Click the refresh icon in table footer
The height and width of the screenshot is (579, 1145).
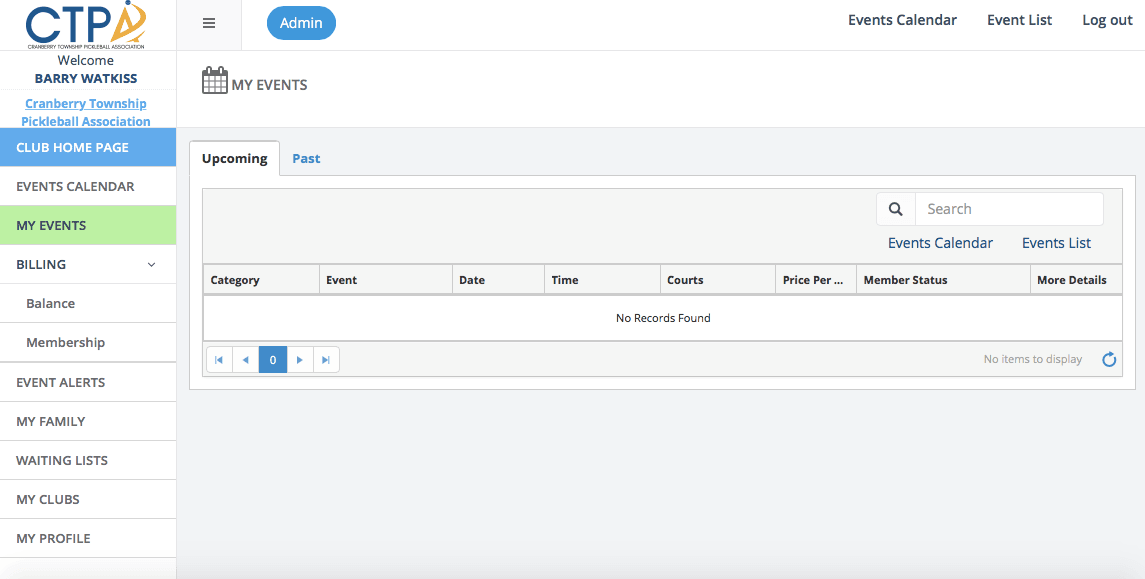(x=1108, y=360)
